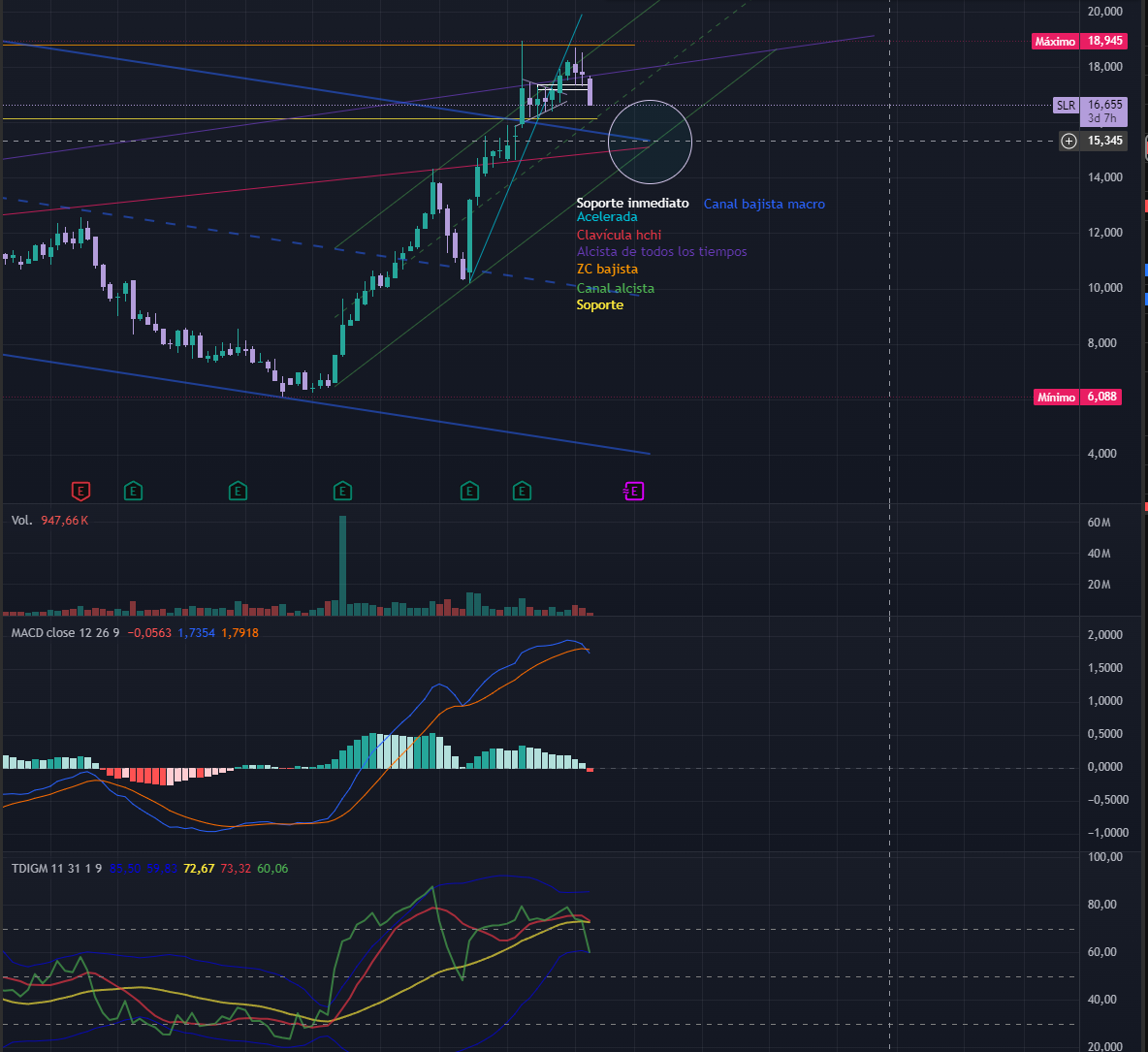Click the Vol. indicator legend
1148x1052 pixels.
(21, 521)
